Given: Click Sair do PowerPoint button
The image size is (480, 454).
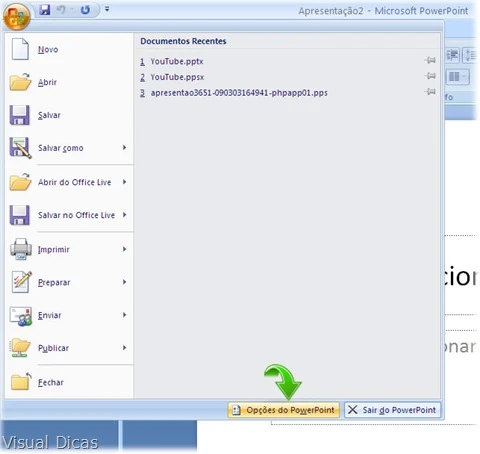Looking at the screenshot, I should (392, 410).
